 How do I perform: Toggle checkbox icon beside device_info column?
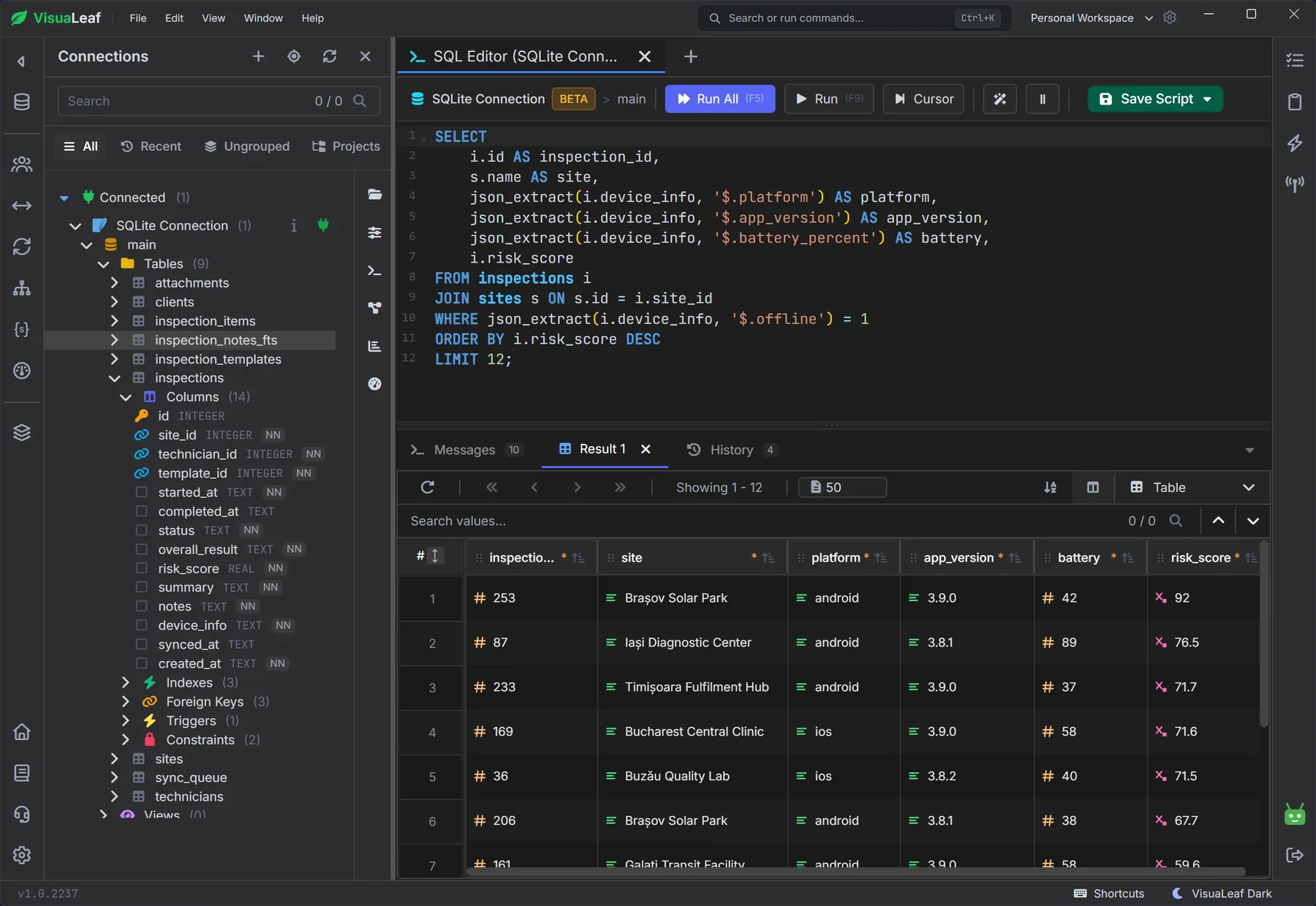coord(142,625)
